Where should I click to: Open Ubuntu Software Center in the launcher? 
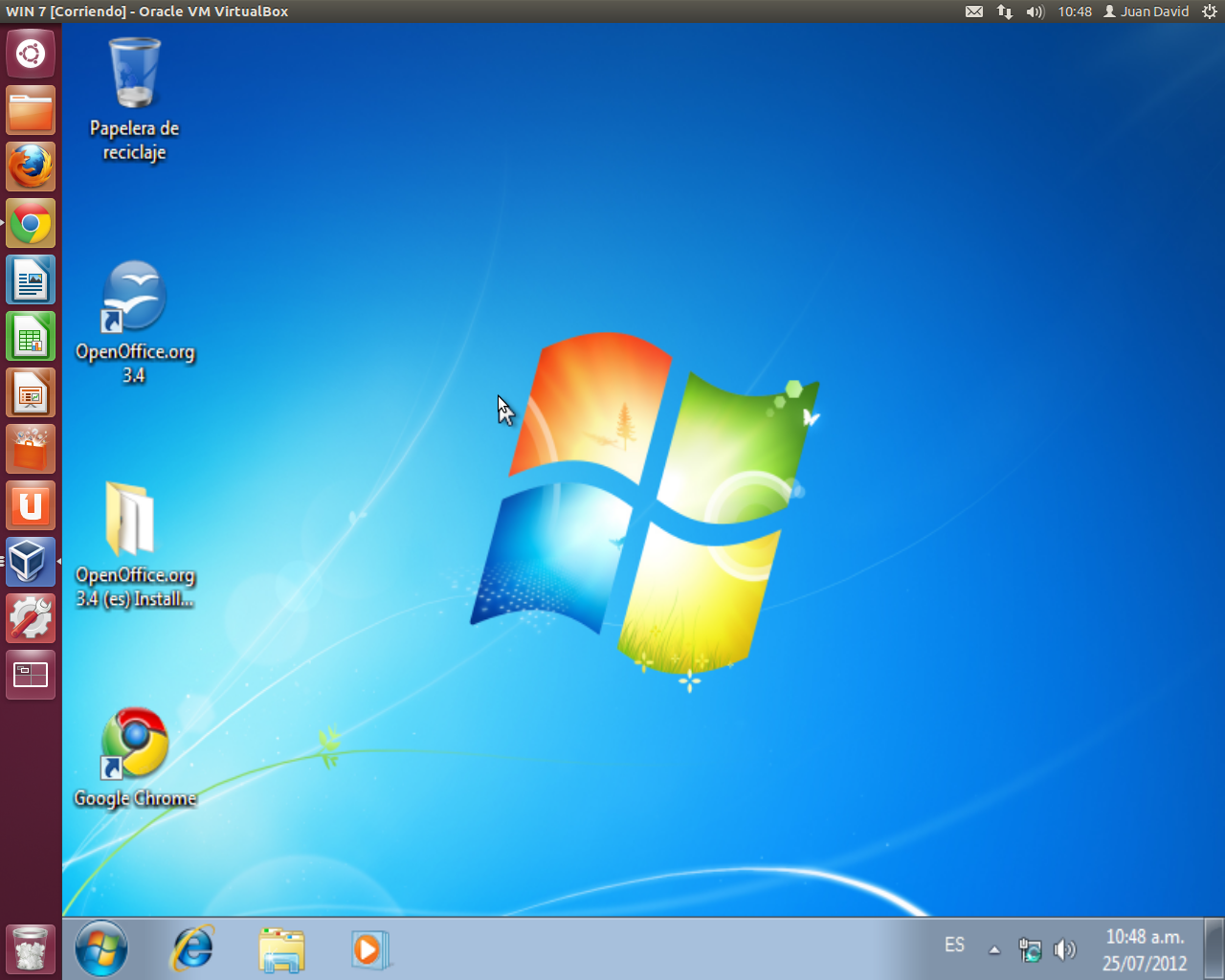pyautogui.click(x=31, y=449)
